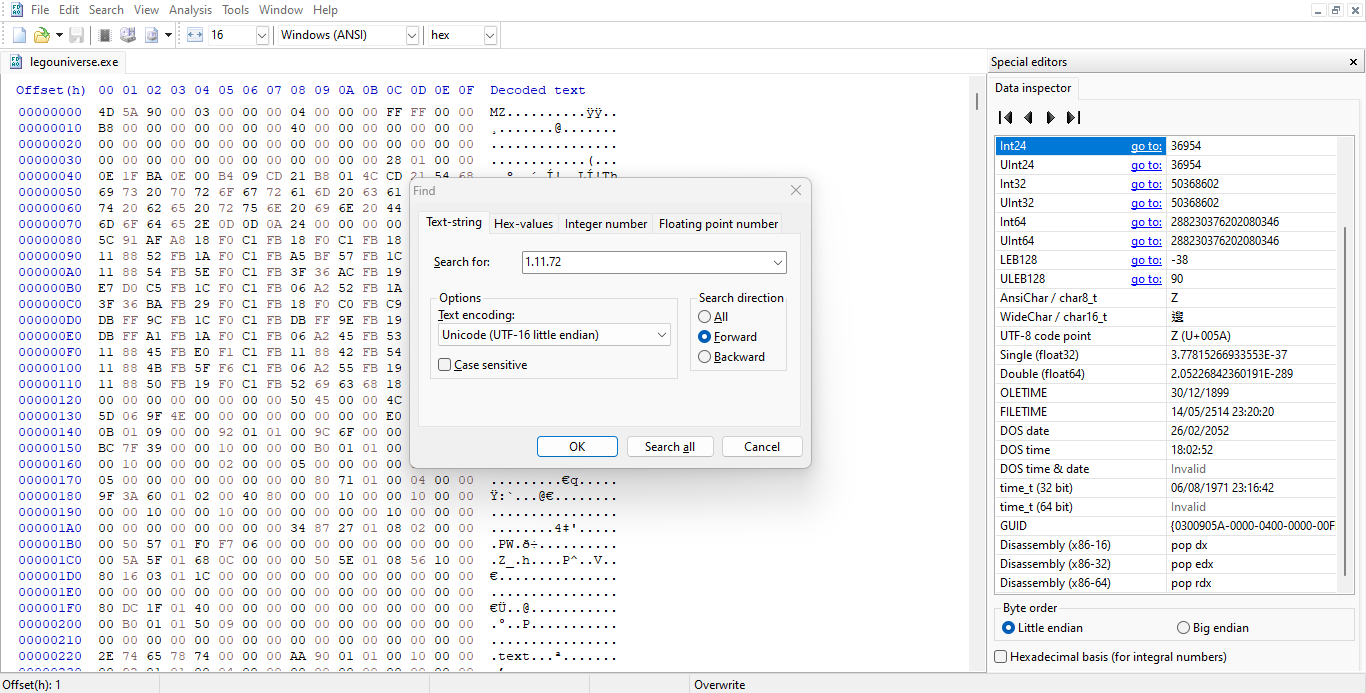1366x693 pixels.
Task: Open a file using the folder icon
Action: coord(42,35)
